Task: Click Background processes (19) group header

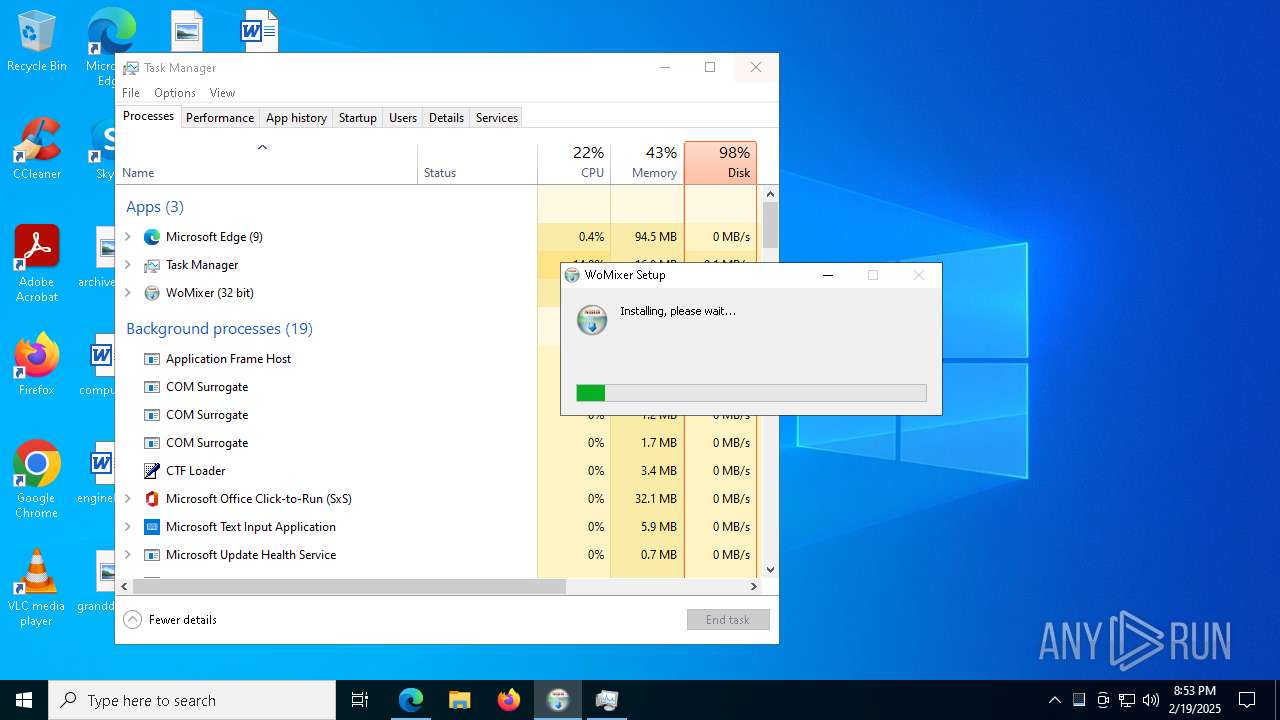Action: [219, 329]
